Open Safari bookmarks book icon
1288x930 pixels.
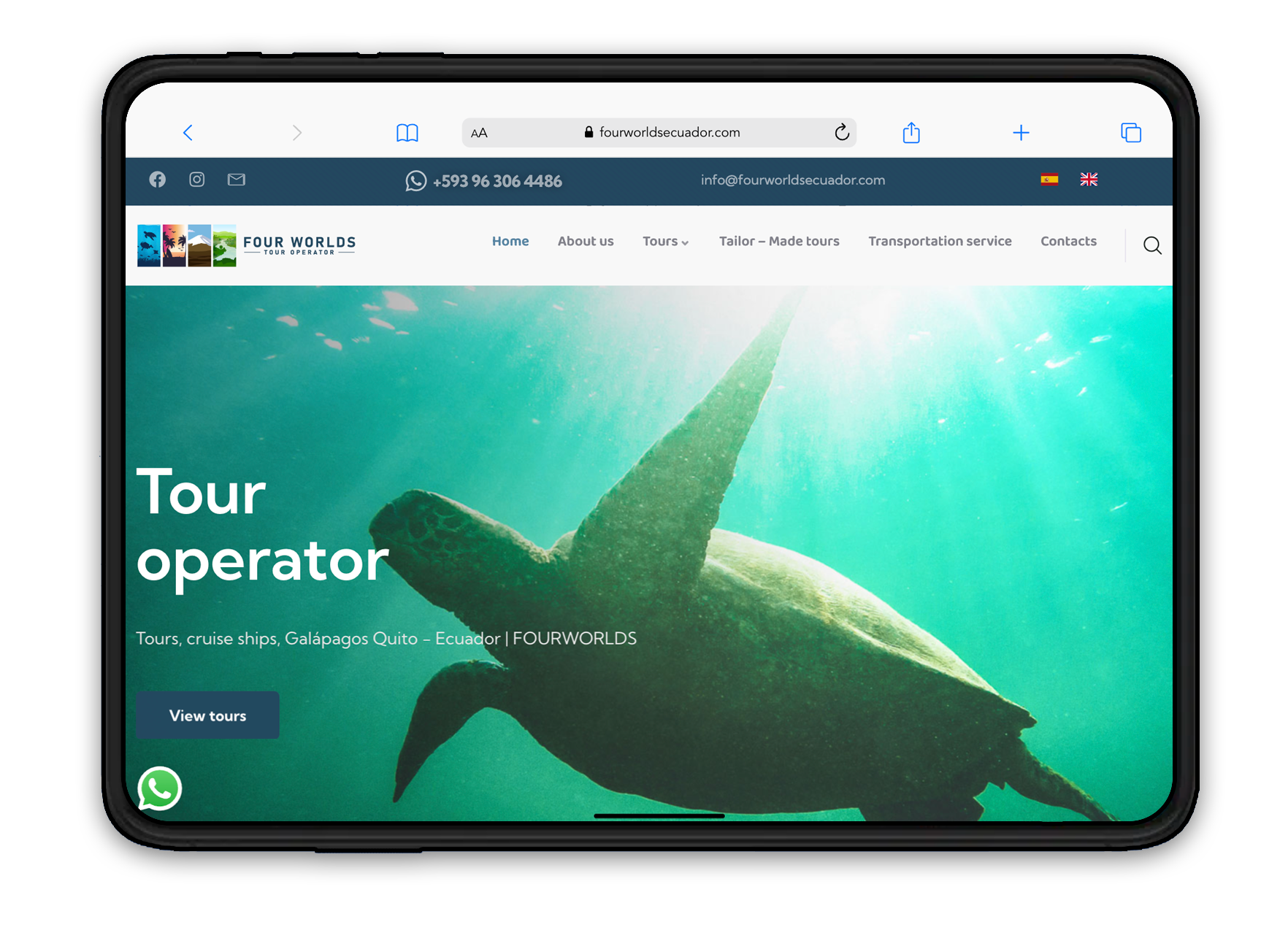click(x=407, y=133)
